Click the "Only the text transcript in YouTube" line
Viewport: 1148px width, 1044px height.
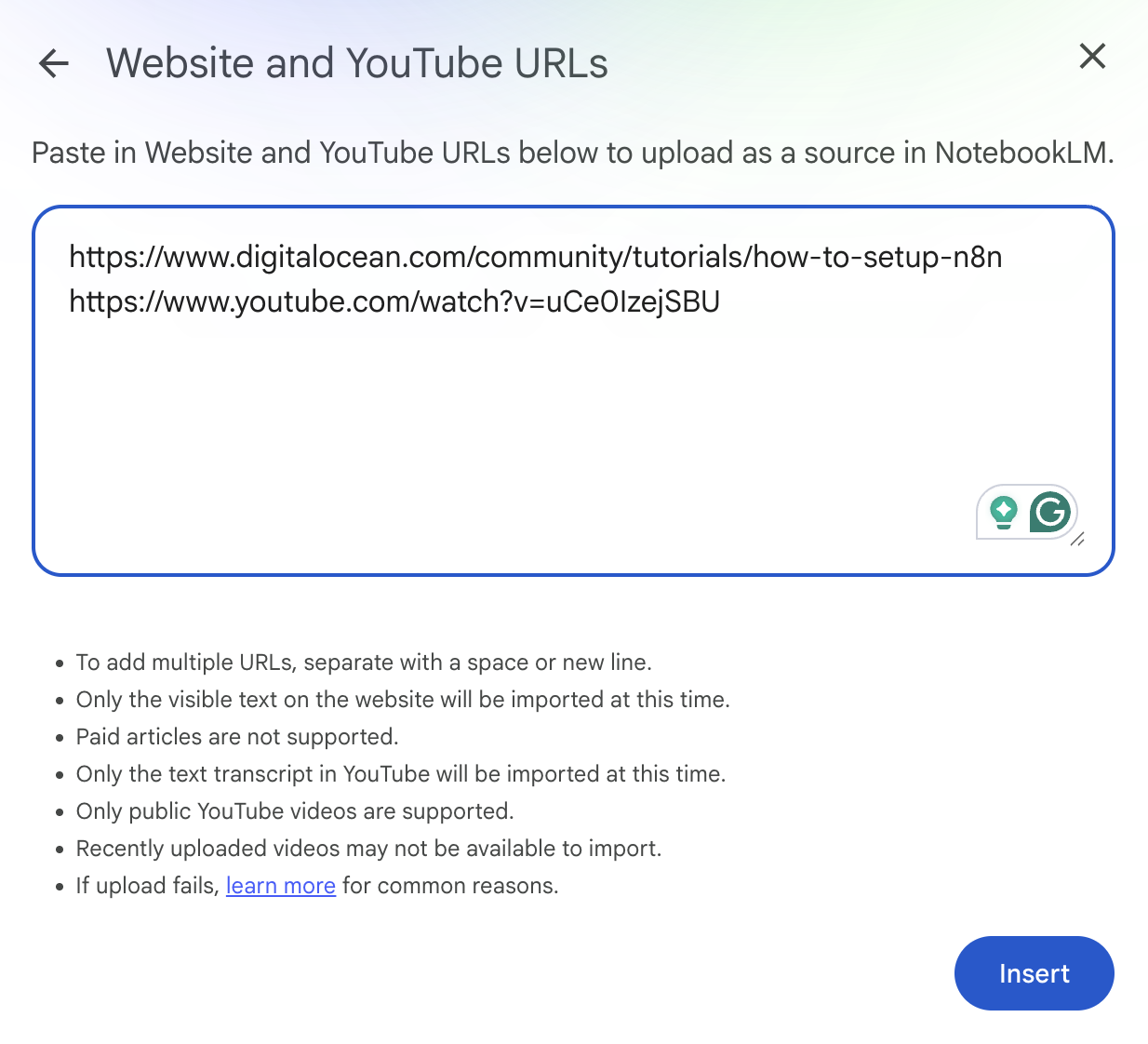click(400, 774)
